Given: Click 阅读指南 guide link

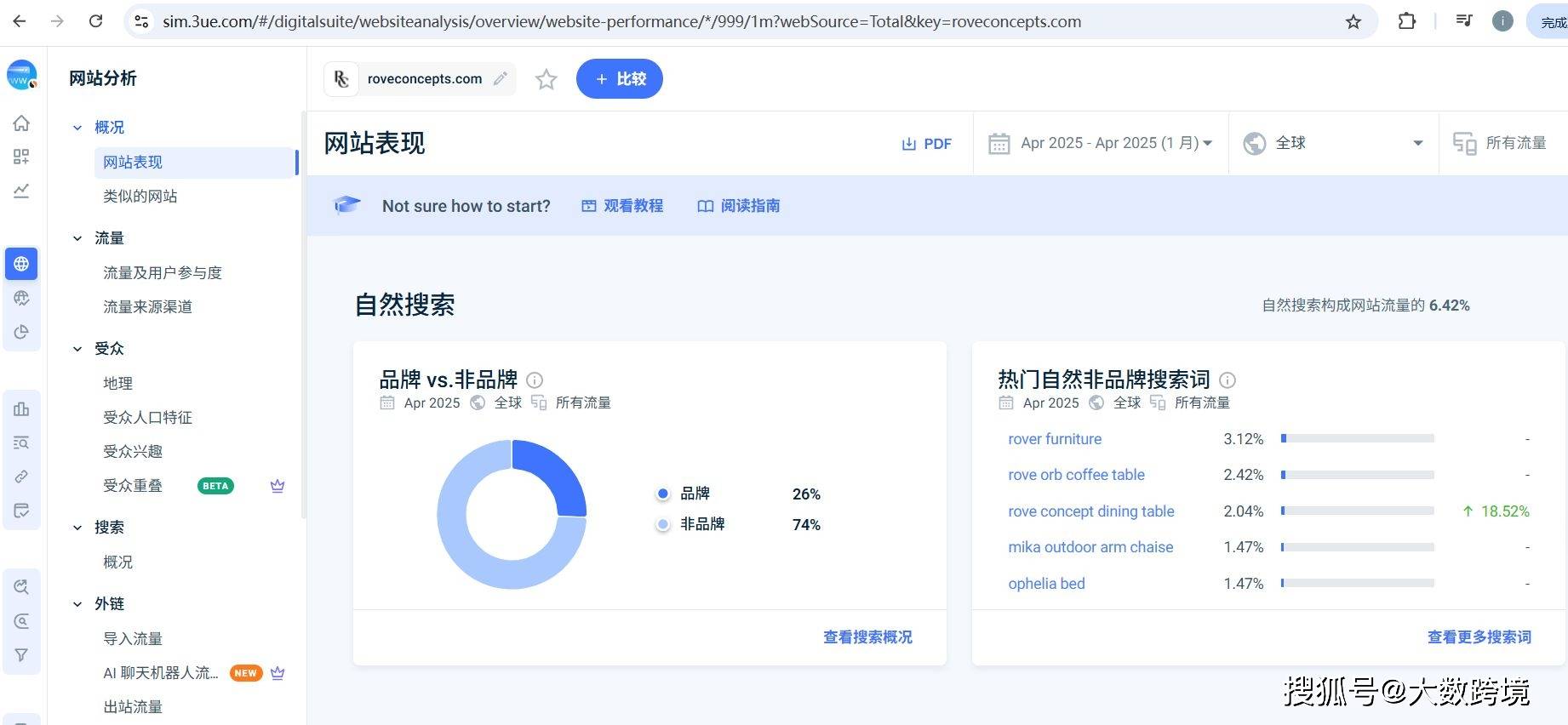Looking at the screenshot, I should click(x=739, y=206).
